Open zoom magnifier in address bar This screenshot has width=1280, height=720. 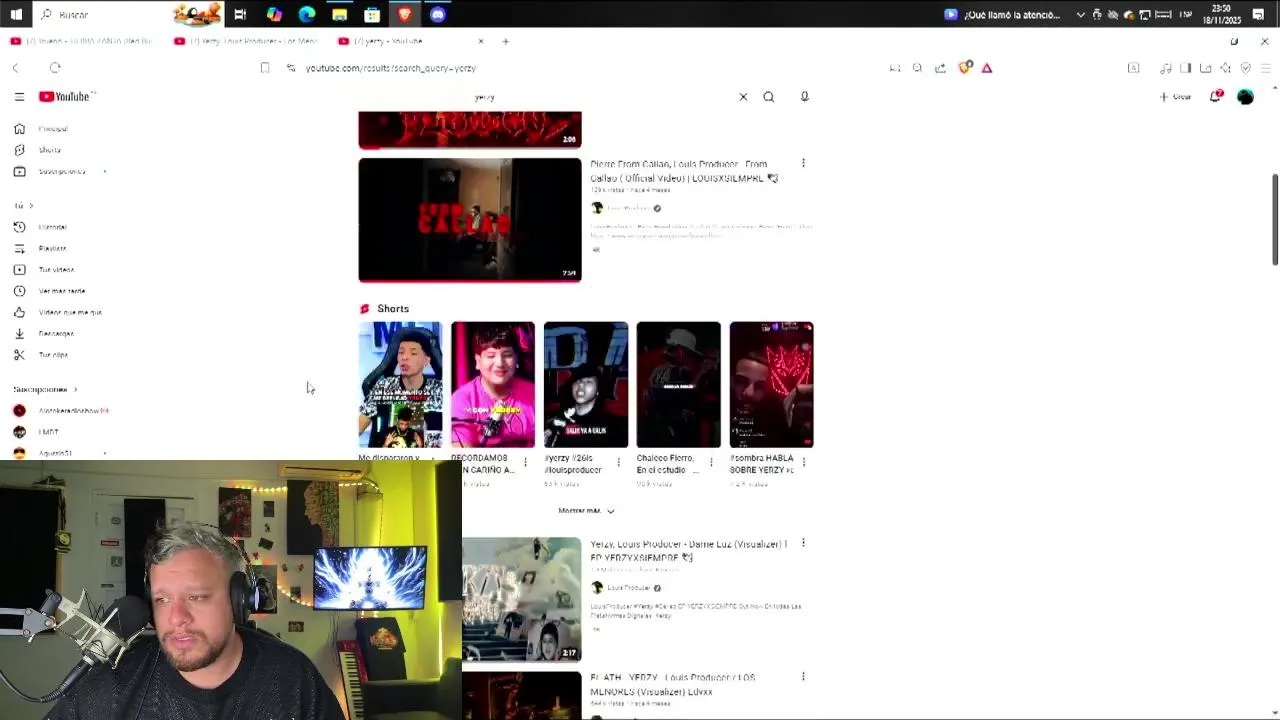(x=917, y=68)
